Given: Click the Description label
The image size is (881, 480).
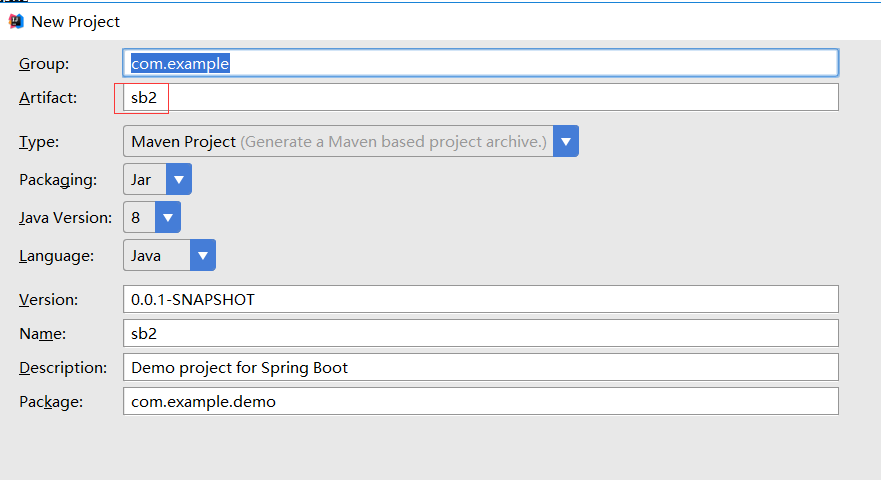Looking at the screenshot, I should (x=63, y=368).
